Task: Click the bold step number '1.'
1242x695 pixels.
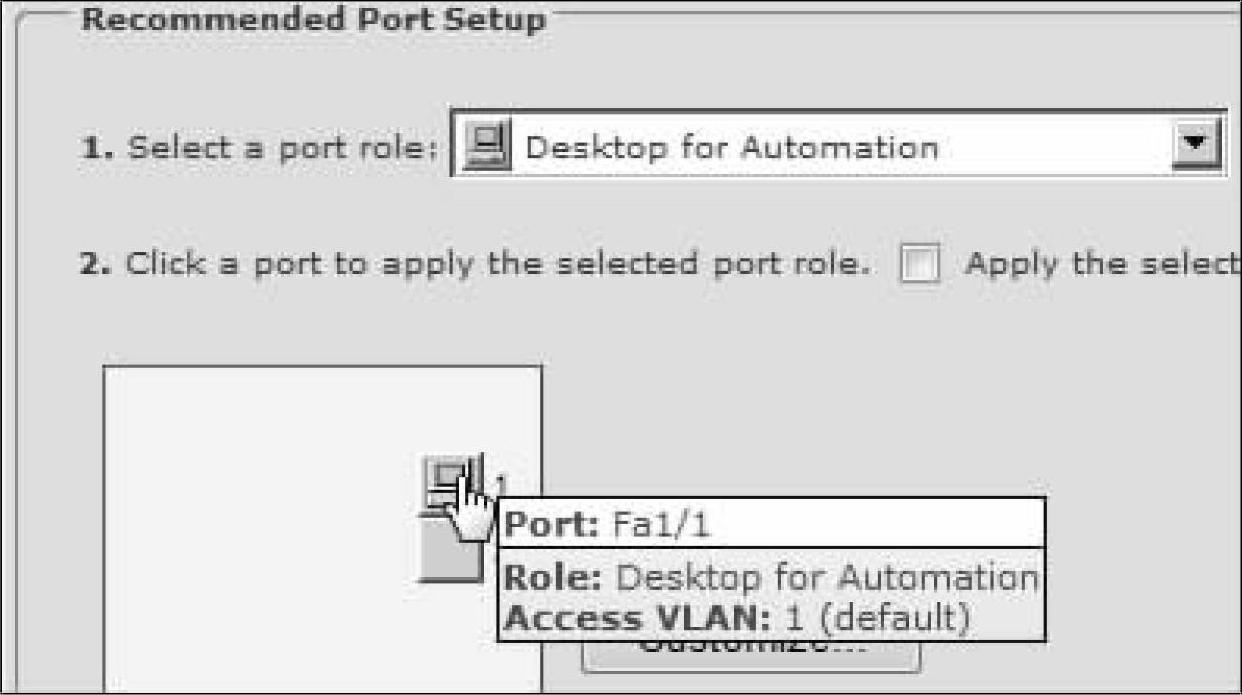Action: (x=98, y=149)
